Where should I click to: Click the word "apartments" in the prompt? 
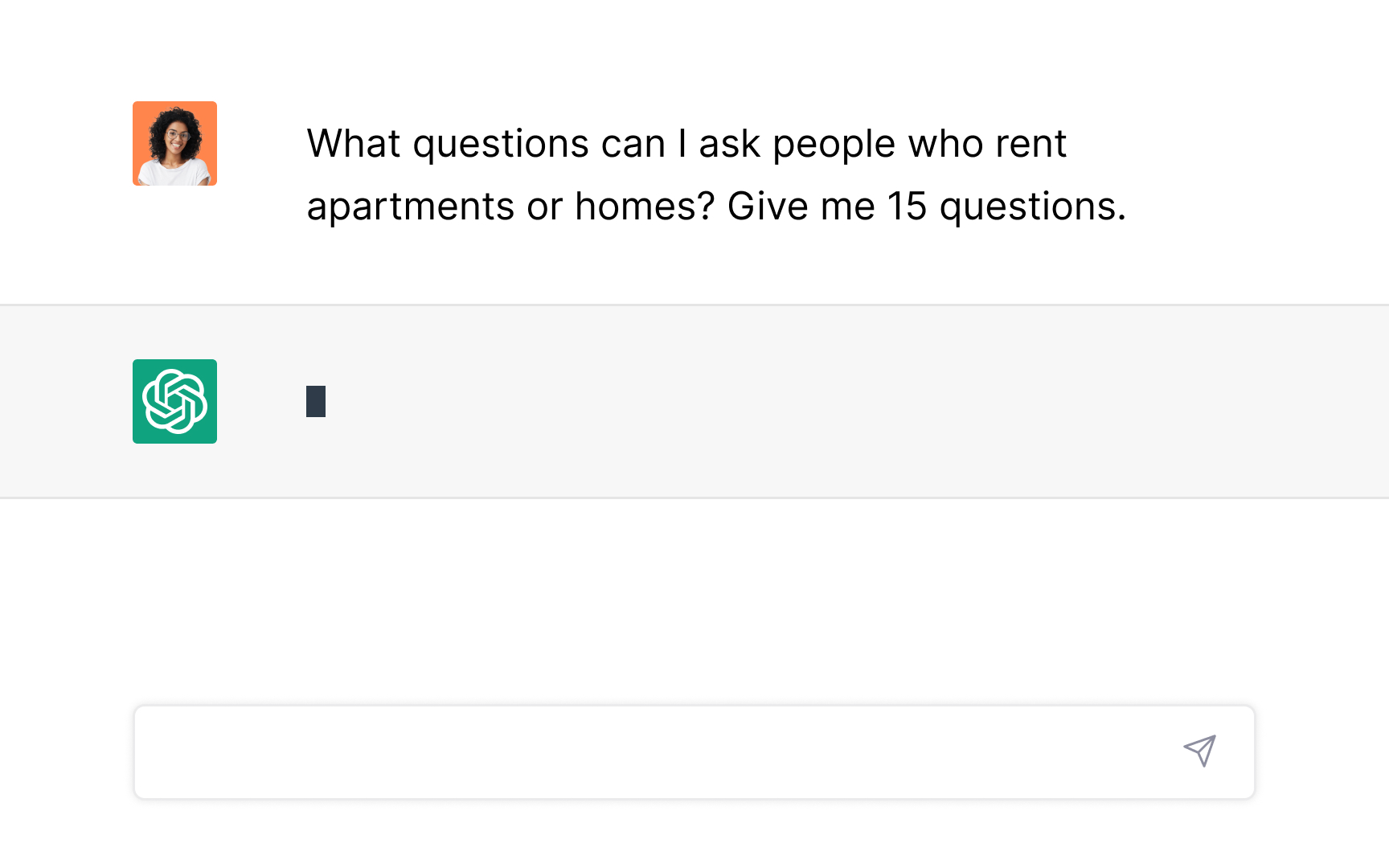click(410, 207)
